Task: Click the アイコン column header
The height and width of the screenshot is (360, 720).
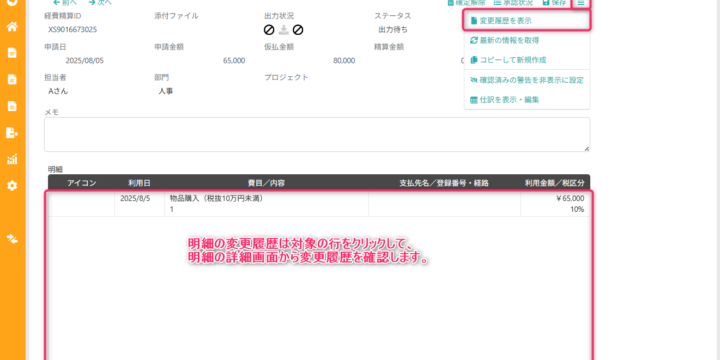Action: (81, 183)
